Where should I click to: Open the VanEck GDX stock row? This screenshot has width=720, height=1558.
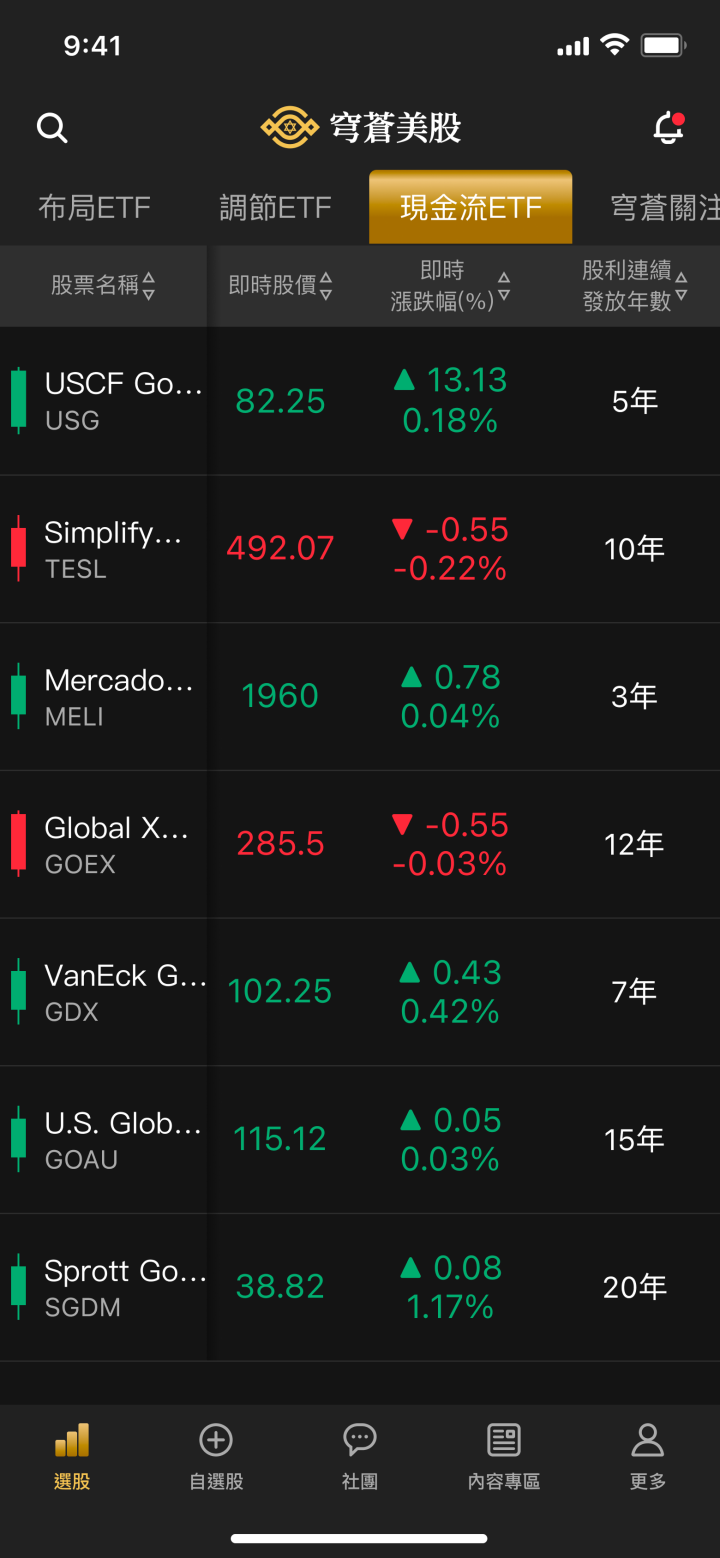click(x=360, y=992)
